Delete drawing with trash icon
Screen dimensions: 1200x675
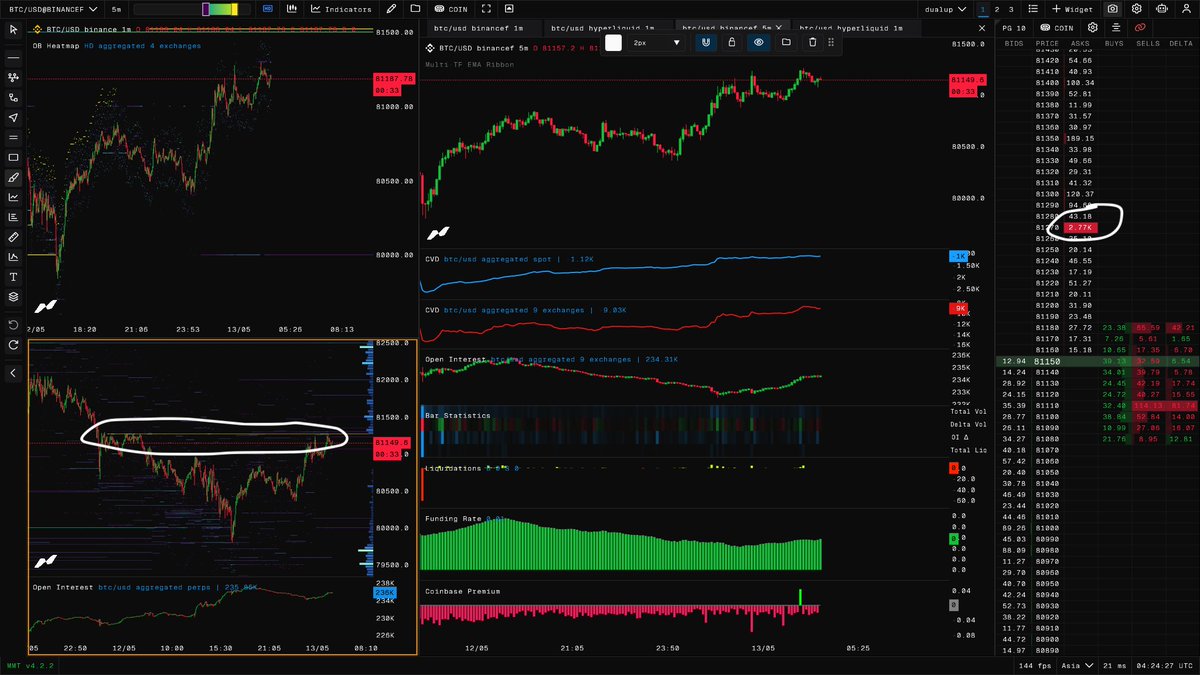pyautogui.click(x=812, y=43)
